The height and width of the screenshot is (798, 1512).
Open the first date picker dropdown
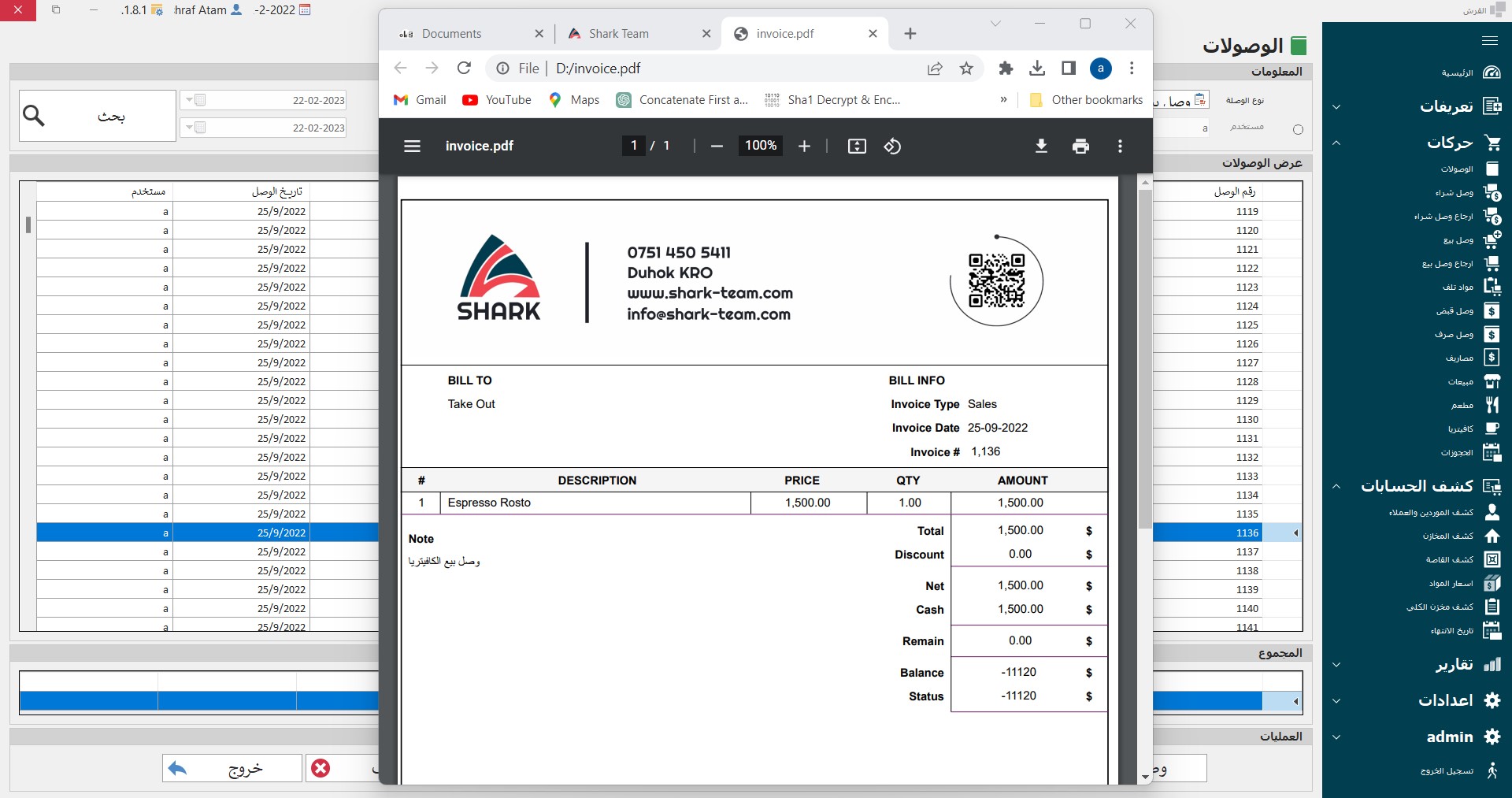(x=189, y=100)
